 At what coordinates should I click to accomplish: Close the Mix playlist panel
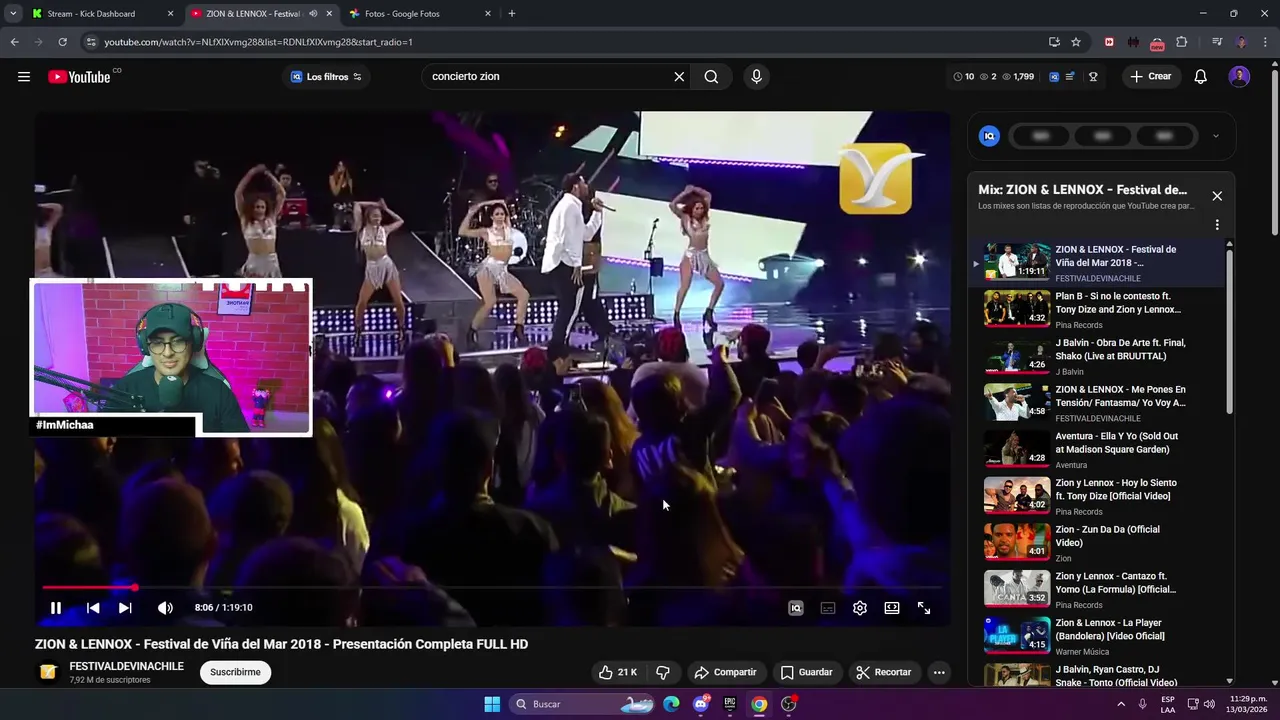[1217, 196]
